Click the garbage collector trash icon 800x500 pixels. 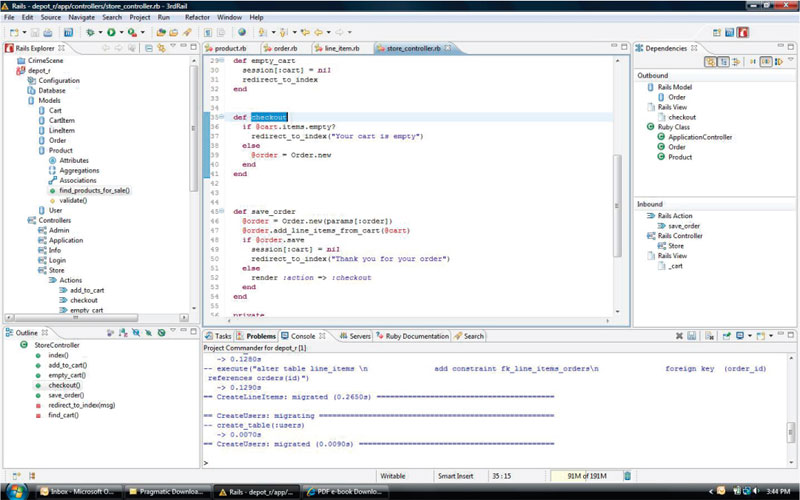point(628,476)
